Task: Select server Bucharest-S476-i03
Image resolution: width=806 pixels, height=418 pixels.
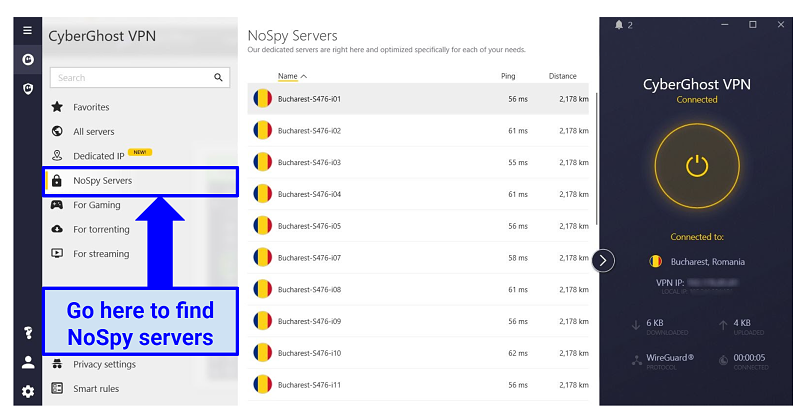Action: click(x=418, y=162)
